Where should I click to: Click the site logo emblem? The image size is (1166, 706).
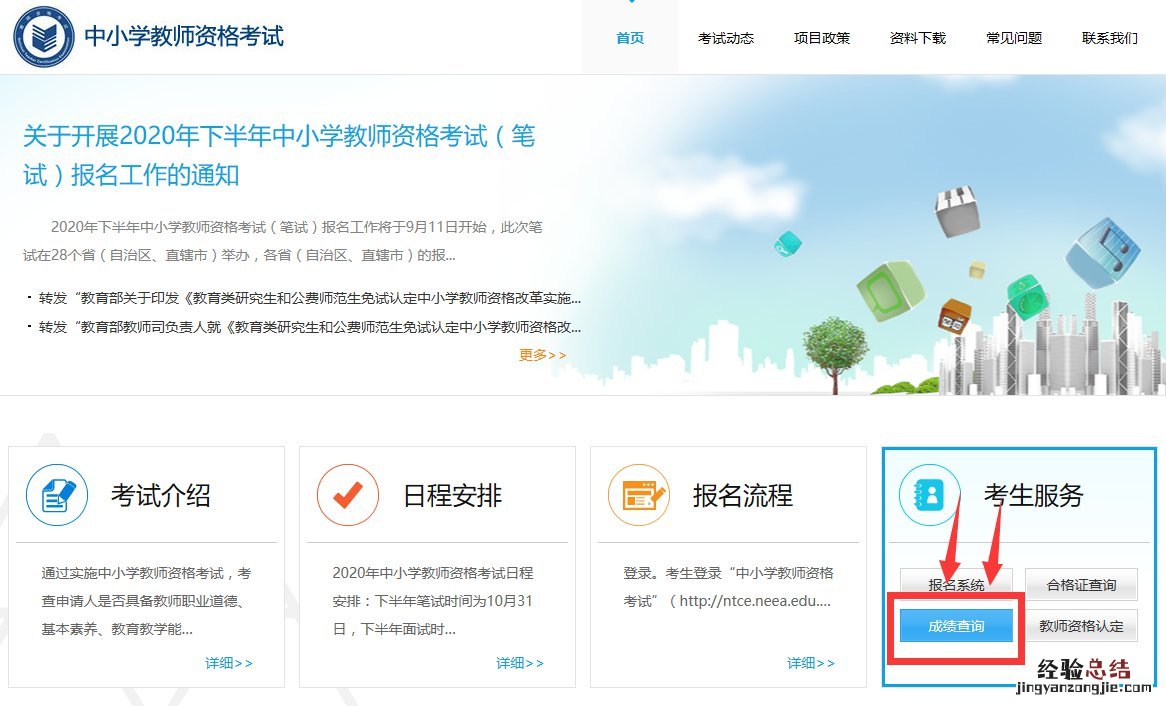tap(44, 37)
